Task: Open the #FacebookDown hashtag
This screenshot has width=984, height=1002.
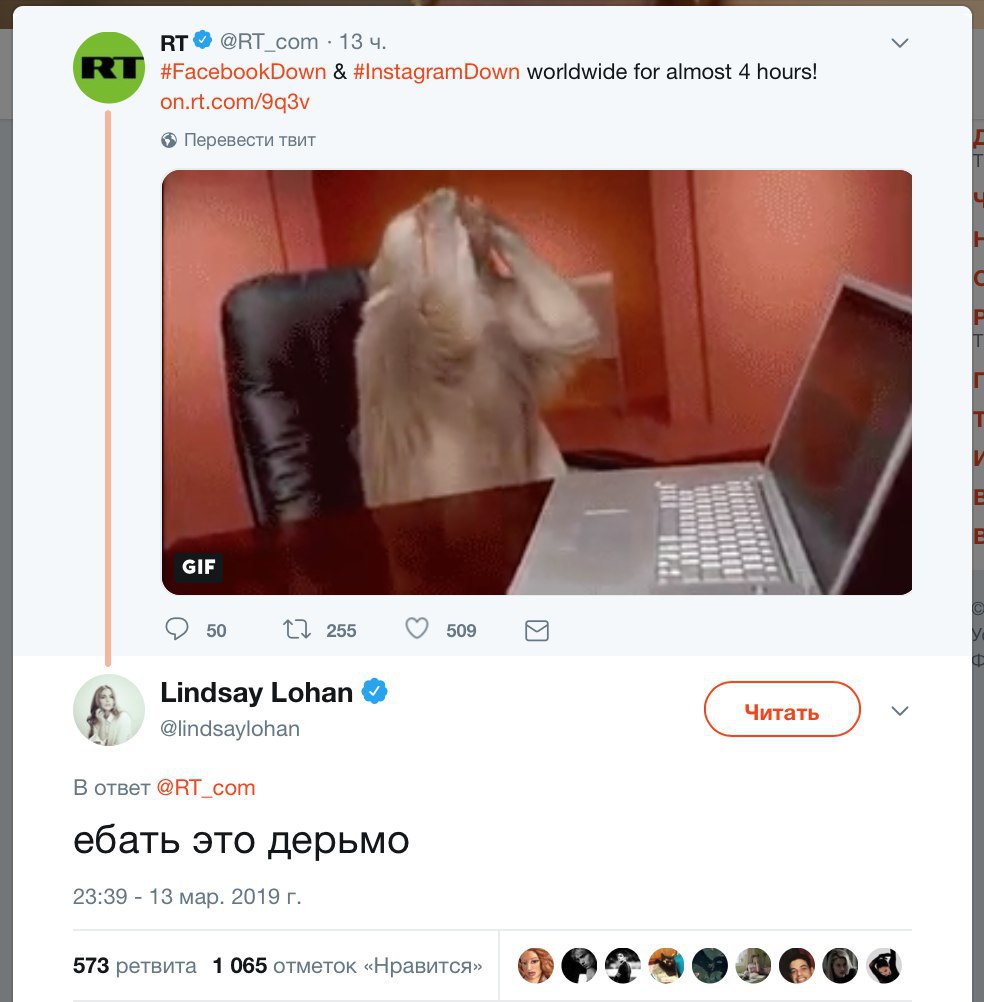Action: tap(243, 72)
